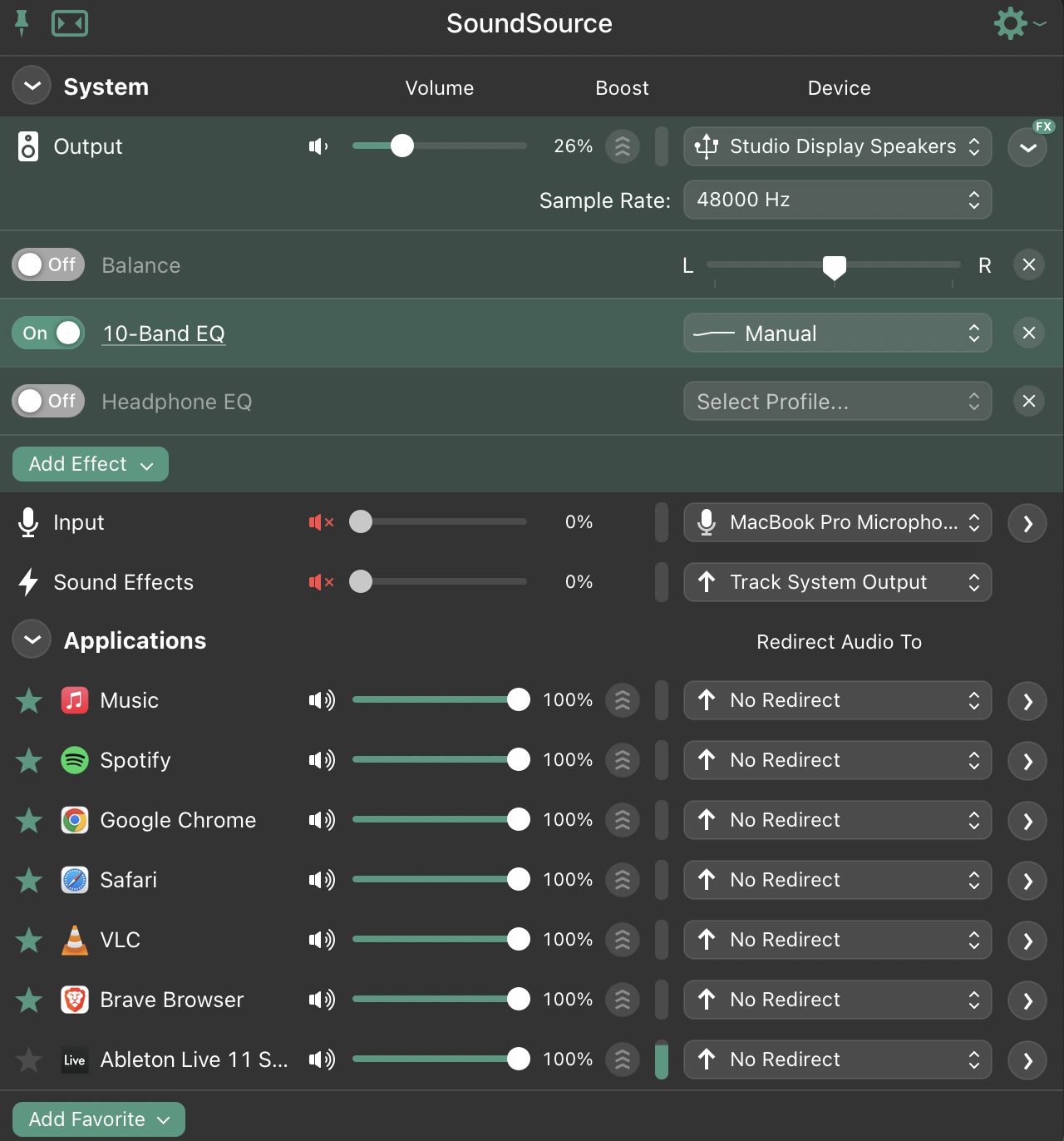The width and height of the screenshot is (1064, 1141).
Task: Turn on the Balance effect toggle
Action: 48,264
